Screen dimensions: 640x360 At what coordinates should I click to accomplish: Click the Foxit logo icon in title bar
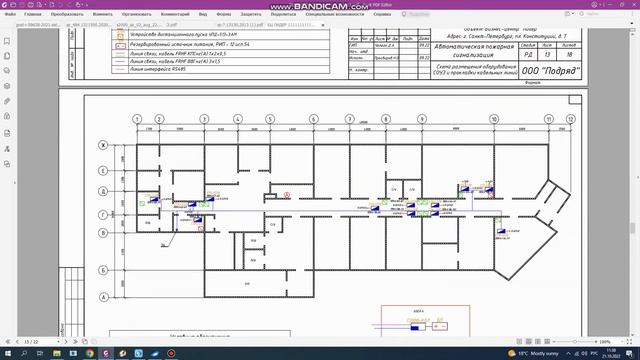(x=4, y=4)
